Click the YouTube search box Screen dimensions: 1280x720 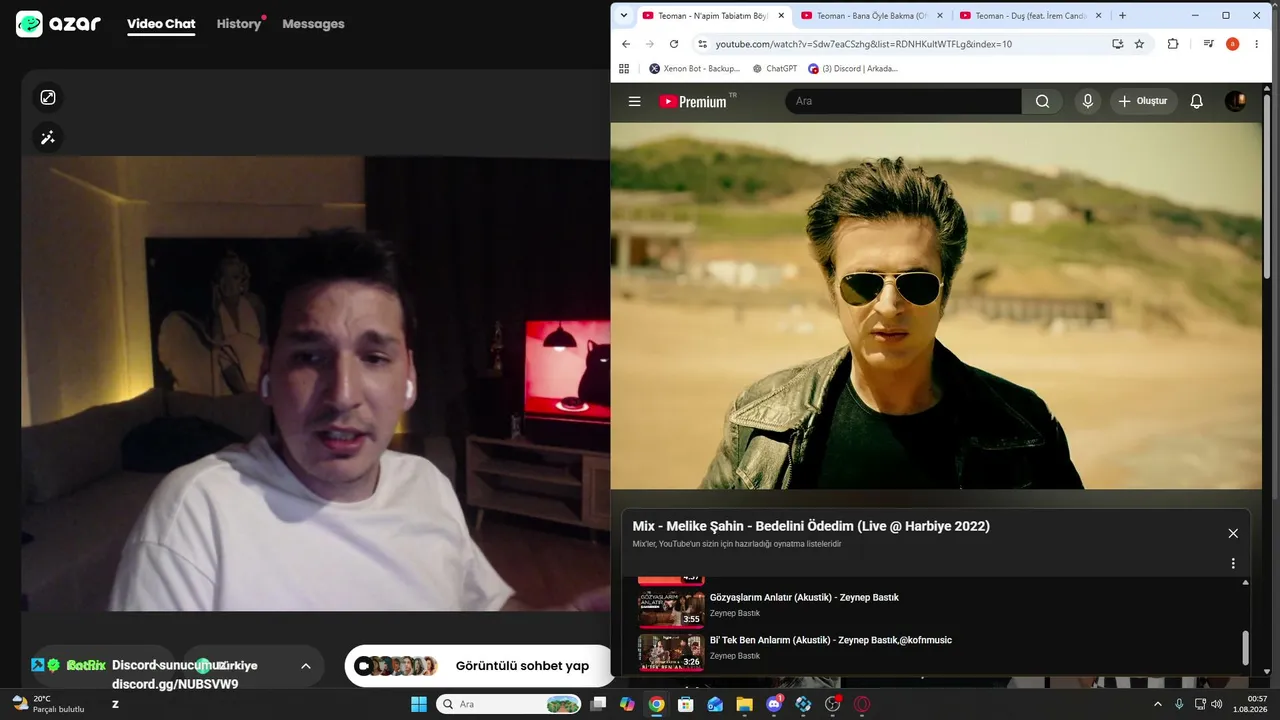[x=903, y=101]
